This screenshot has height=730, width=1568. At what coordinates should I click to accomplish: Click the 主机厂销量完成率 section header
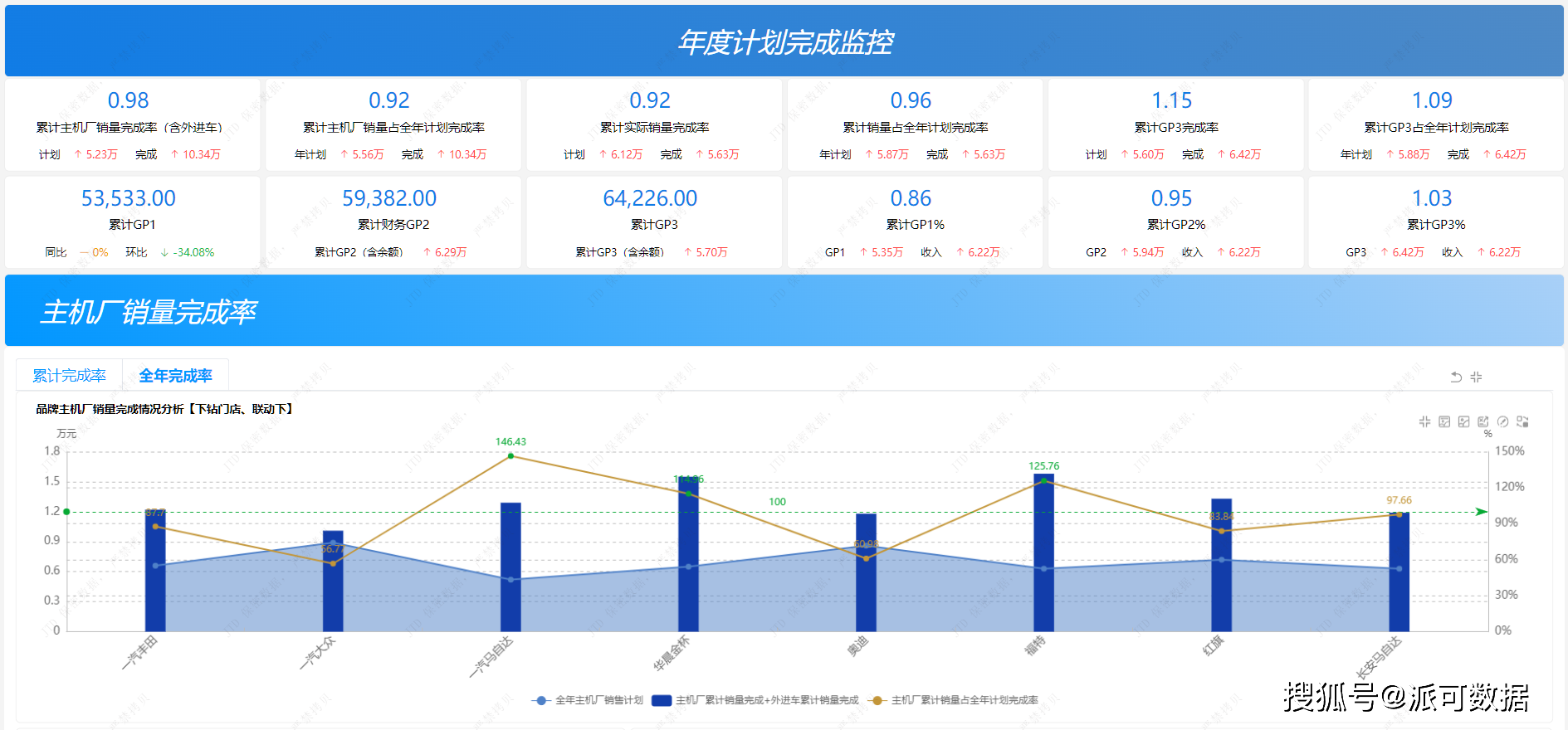click(784, 310)
